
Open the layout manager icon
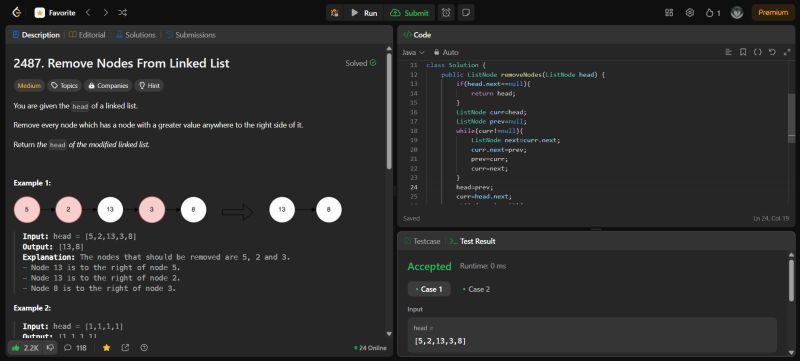(x=669, y=13)
